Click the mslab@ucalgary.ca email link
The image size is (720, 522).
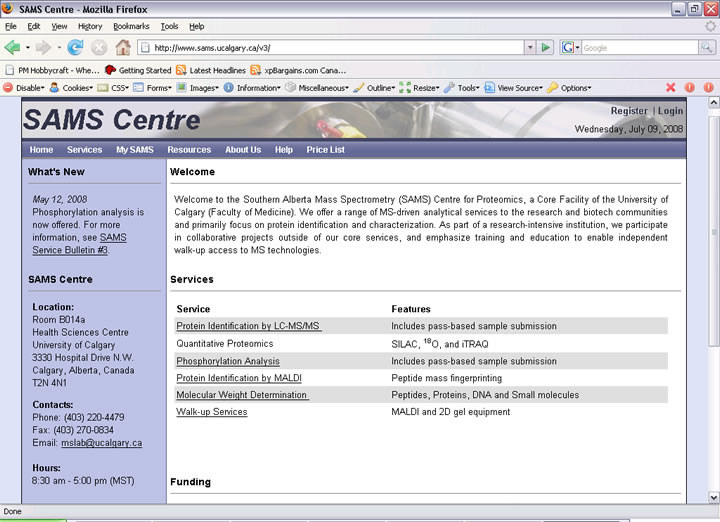coord(101,443)
